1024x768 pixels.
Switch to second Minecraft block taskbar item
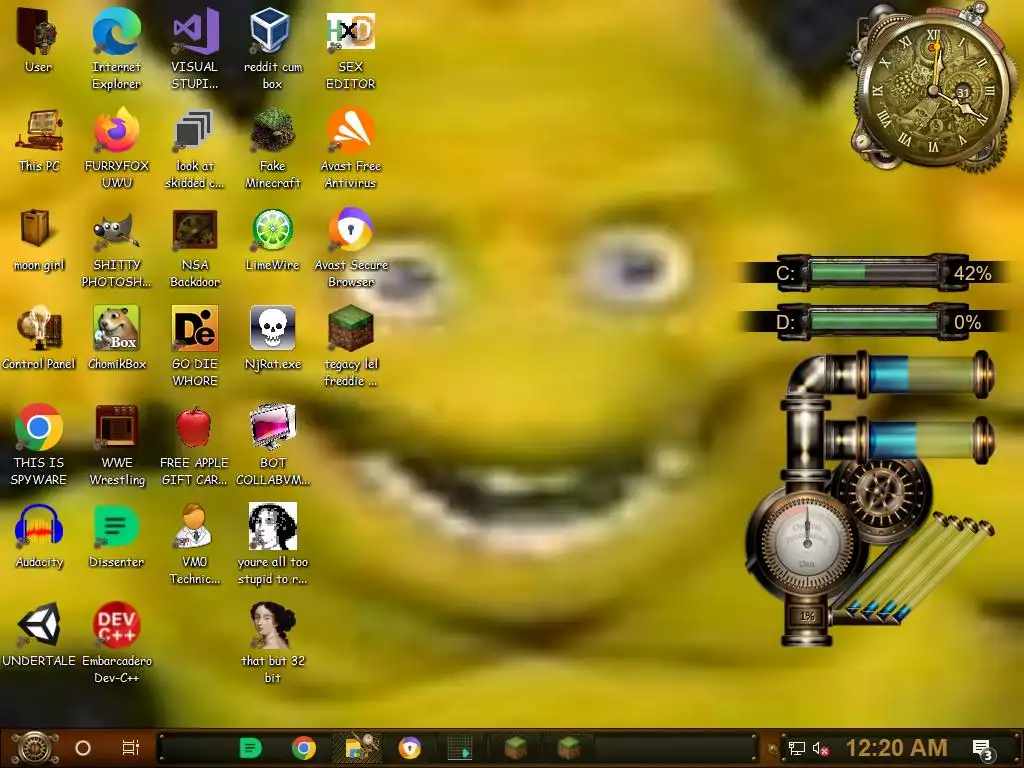569,748
